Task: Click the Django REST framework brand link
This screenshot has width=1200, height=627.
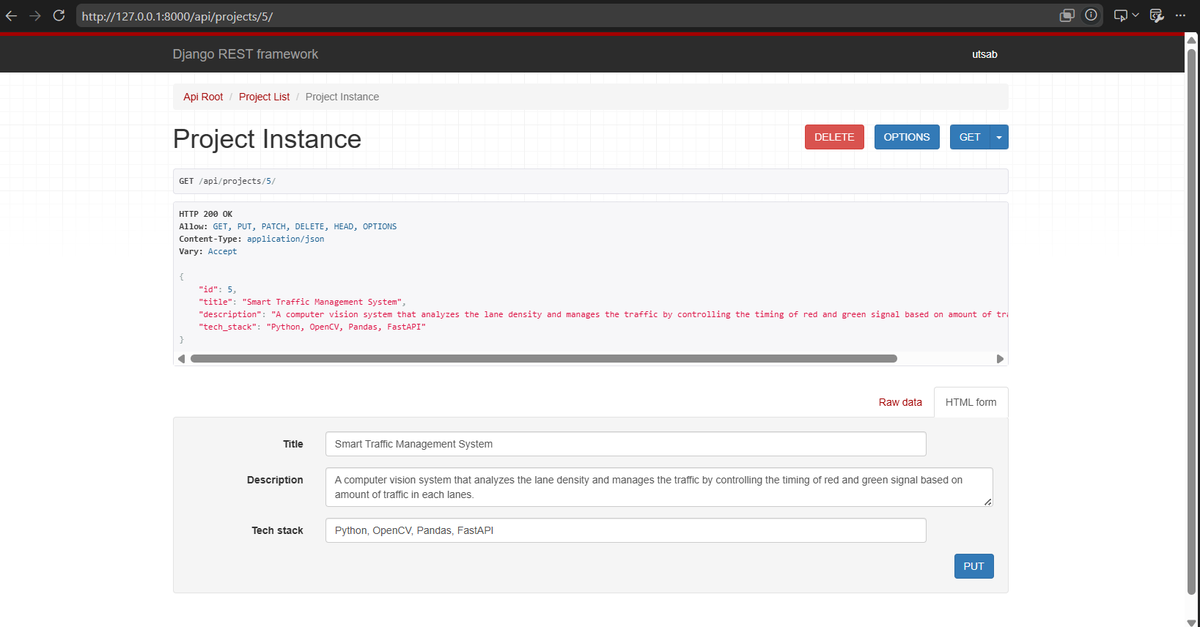Action: click(245, 54)
